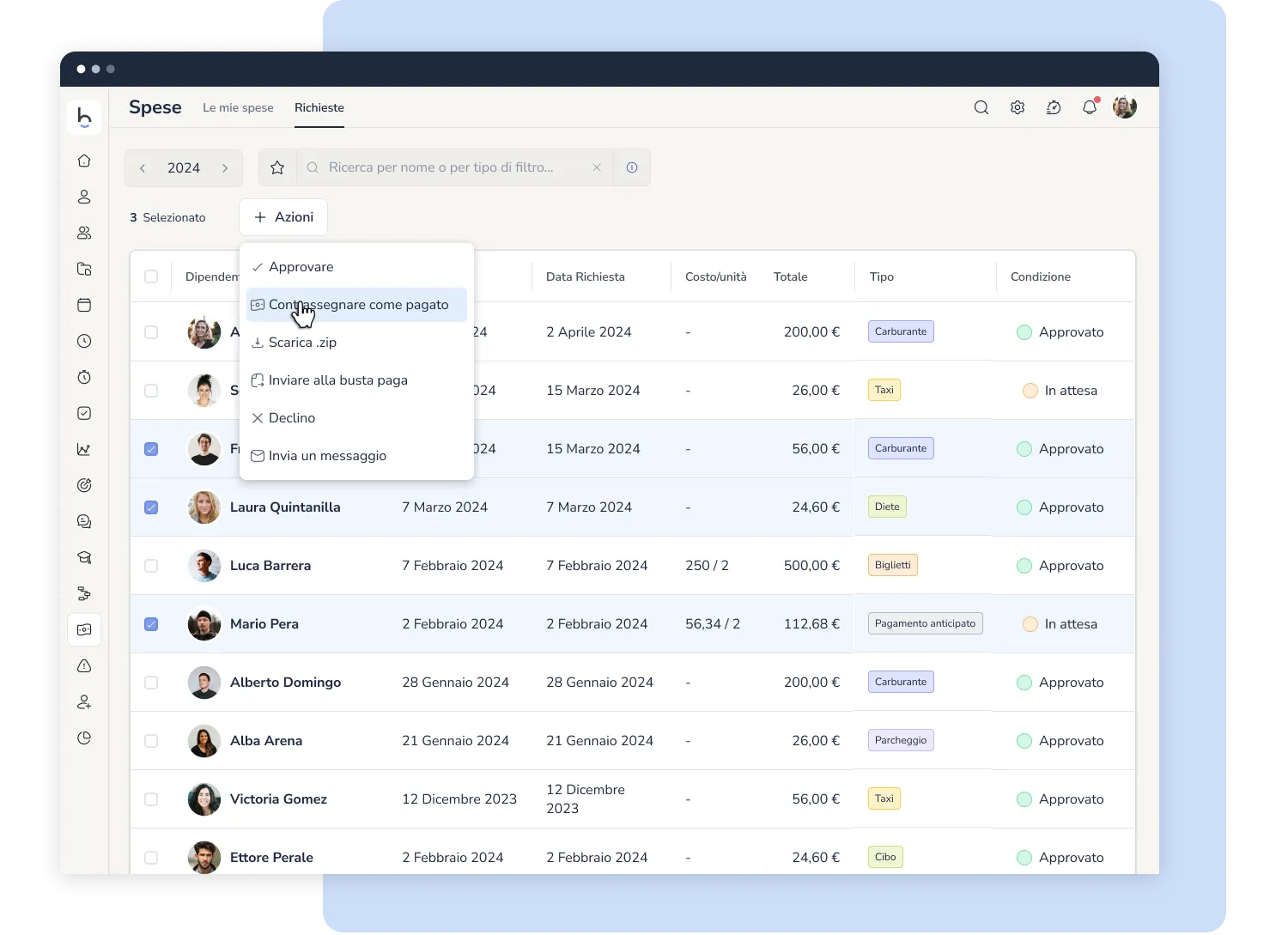The image size is (1288, 935).
Task: Untick the checkbox on the 56,00 € Carburante row
Action: point(151,449)
